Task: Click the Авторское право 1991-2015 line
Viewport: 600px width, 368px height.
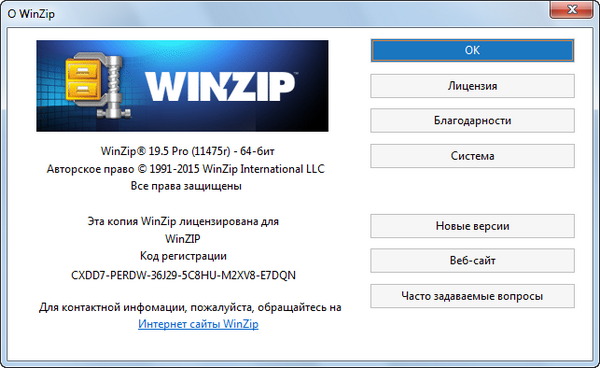Action: click(x=186, y=169)
